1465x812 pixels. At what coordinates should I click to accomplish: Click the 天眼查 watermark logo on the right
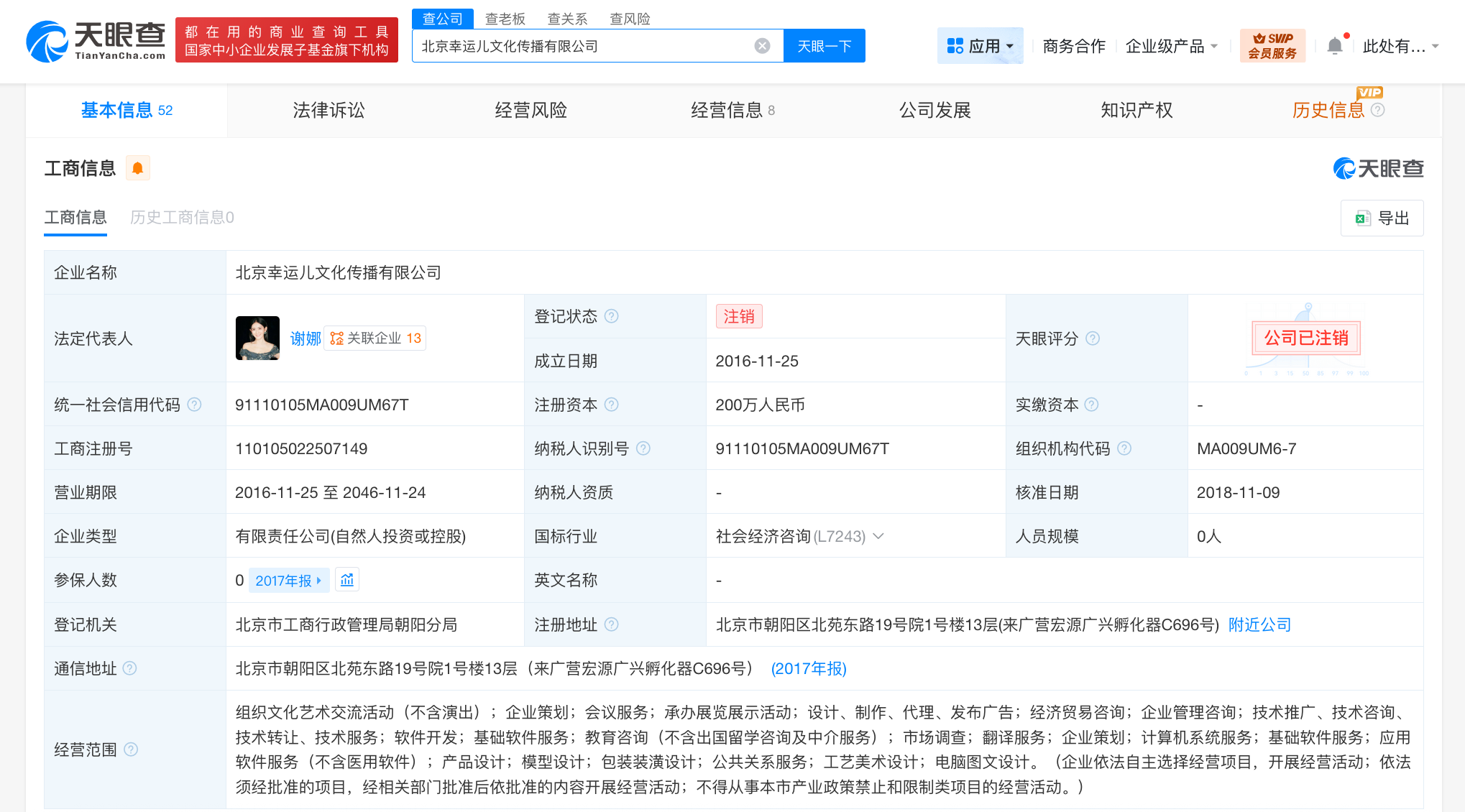pyautogui.click(x=1377, y=167)
